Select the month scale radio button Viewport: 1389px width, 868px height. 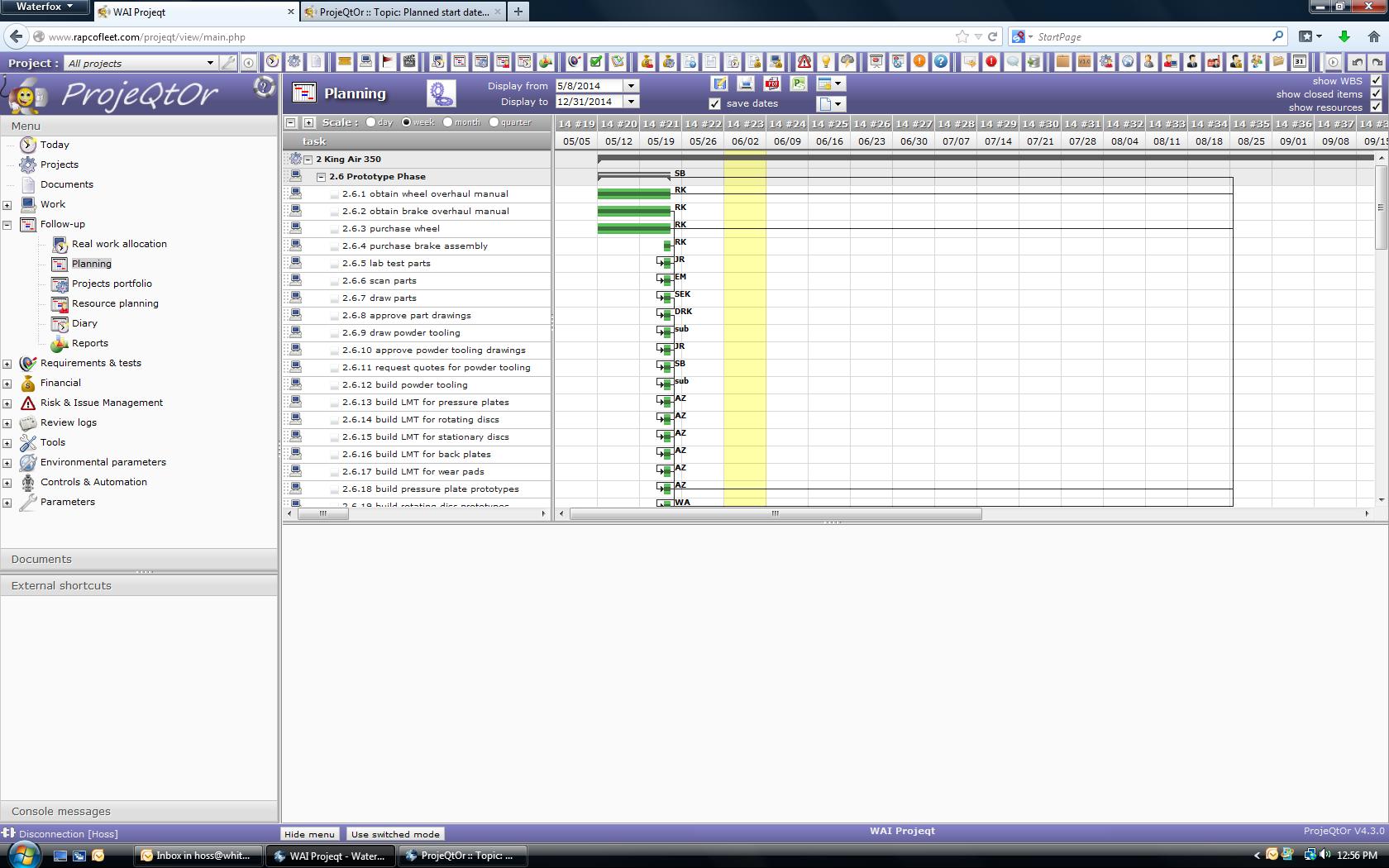pyautogui.click(x=447, y=122)
